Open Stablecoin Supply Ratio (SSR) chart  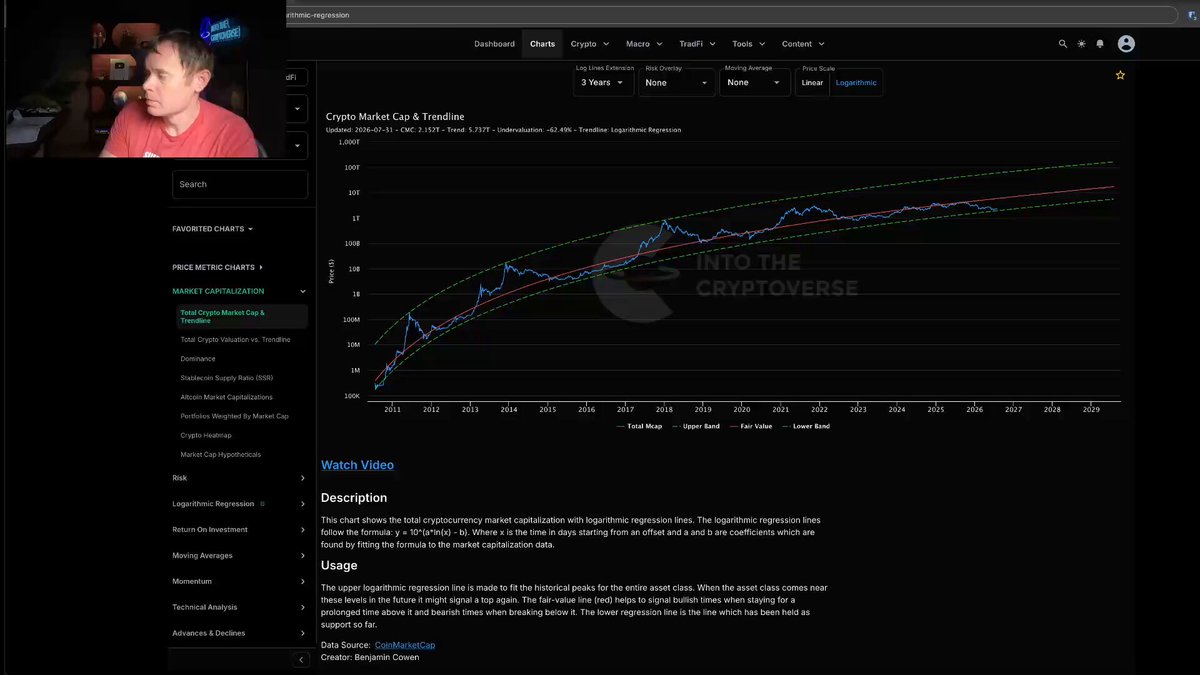tap(227, 378)
